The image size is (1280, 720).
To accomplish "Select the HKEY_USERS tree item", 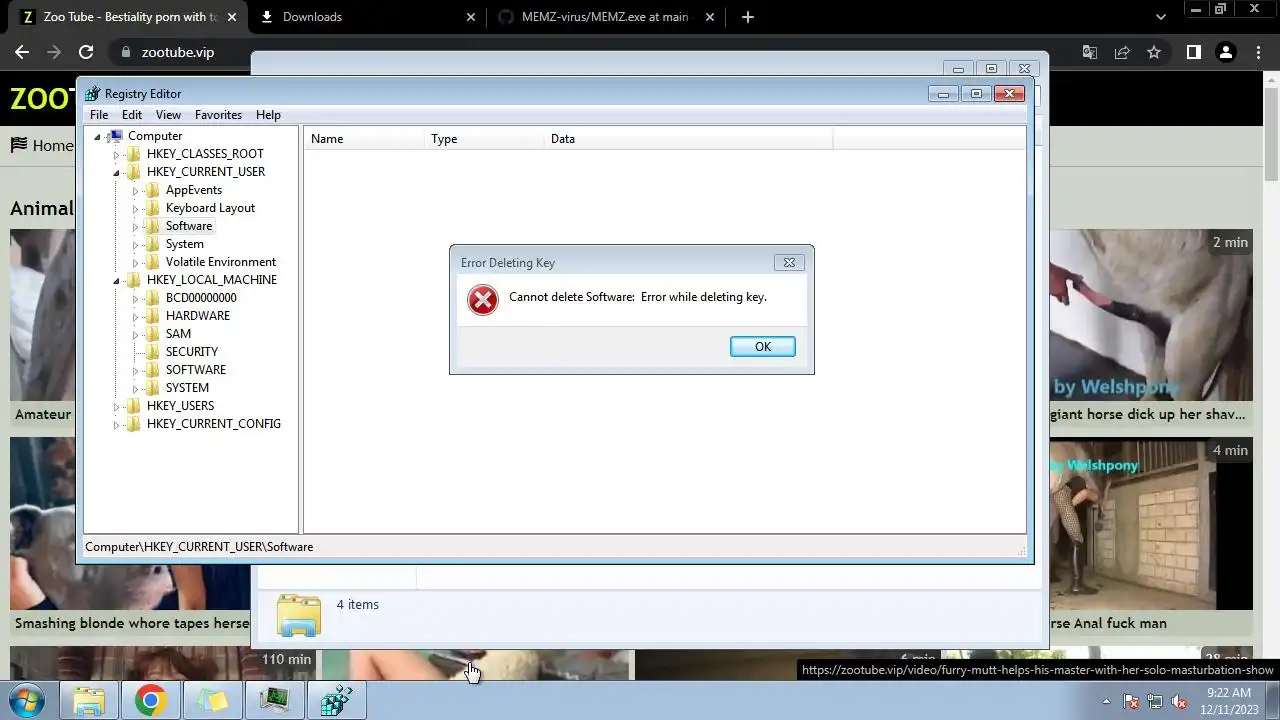I will point(180,406).
